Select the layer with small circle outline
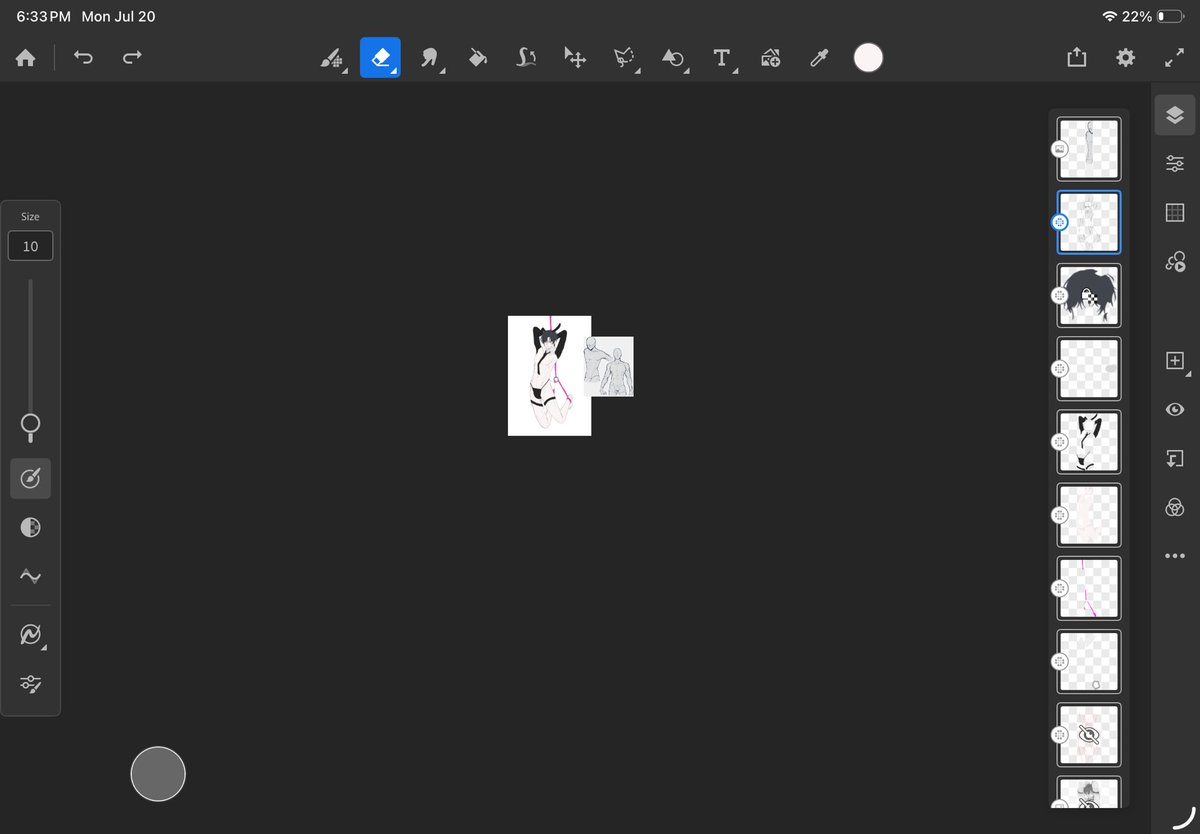This screenshot has width=1200, height=834. pyautogui.click(x=1089, y=661)
